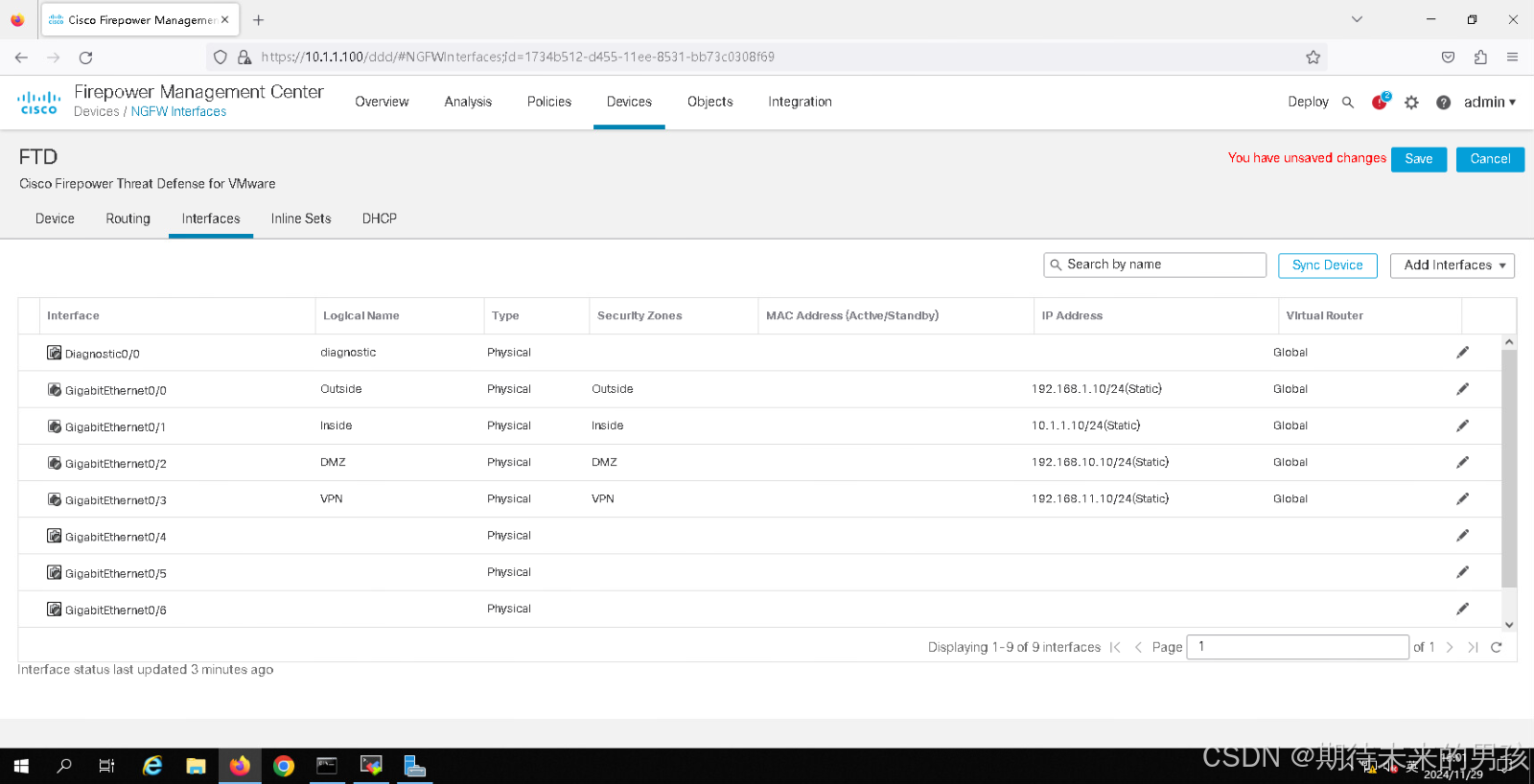
Task: Go to the last interfaces page
Action: tap(1473, 647)
